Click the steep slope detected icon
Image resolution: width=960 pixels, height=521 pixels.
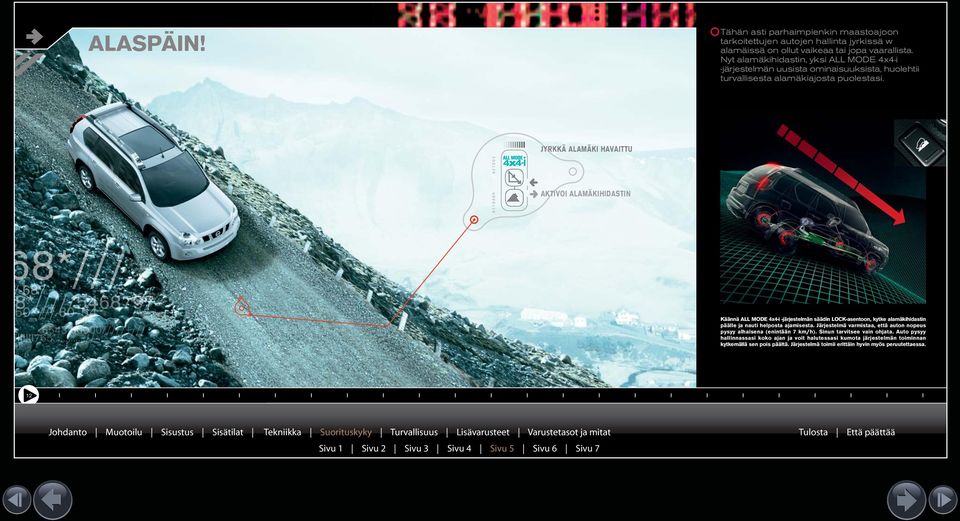(514, 179)
